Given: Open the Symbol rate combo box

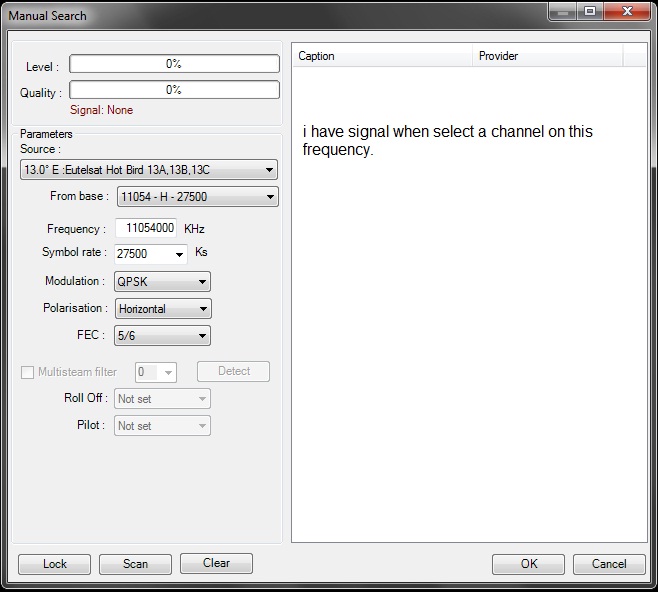Looking at the screenshot, I should point(152,254).
